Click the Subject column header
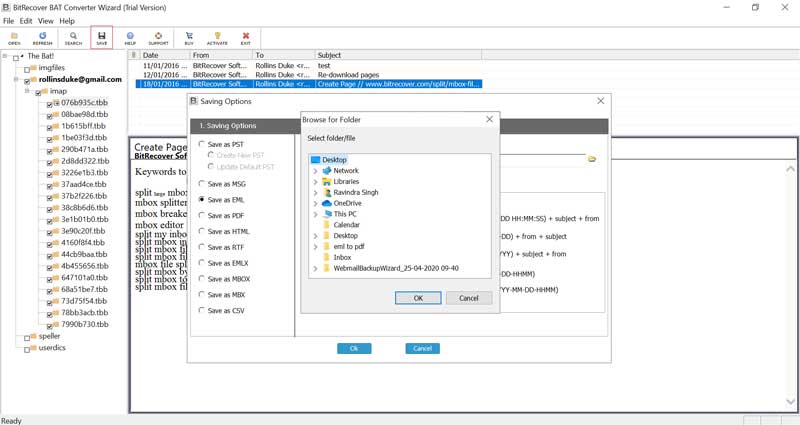 [398, 55]
